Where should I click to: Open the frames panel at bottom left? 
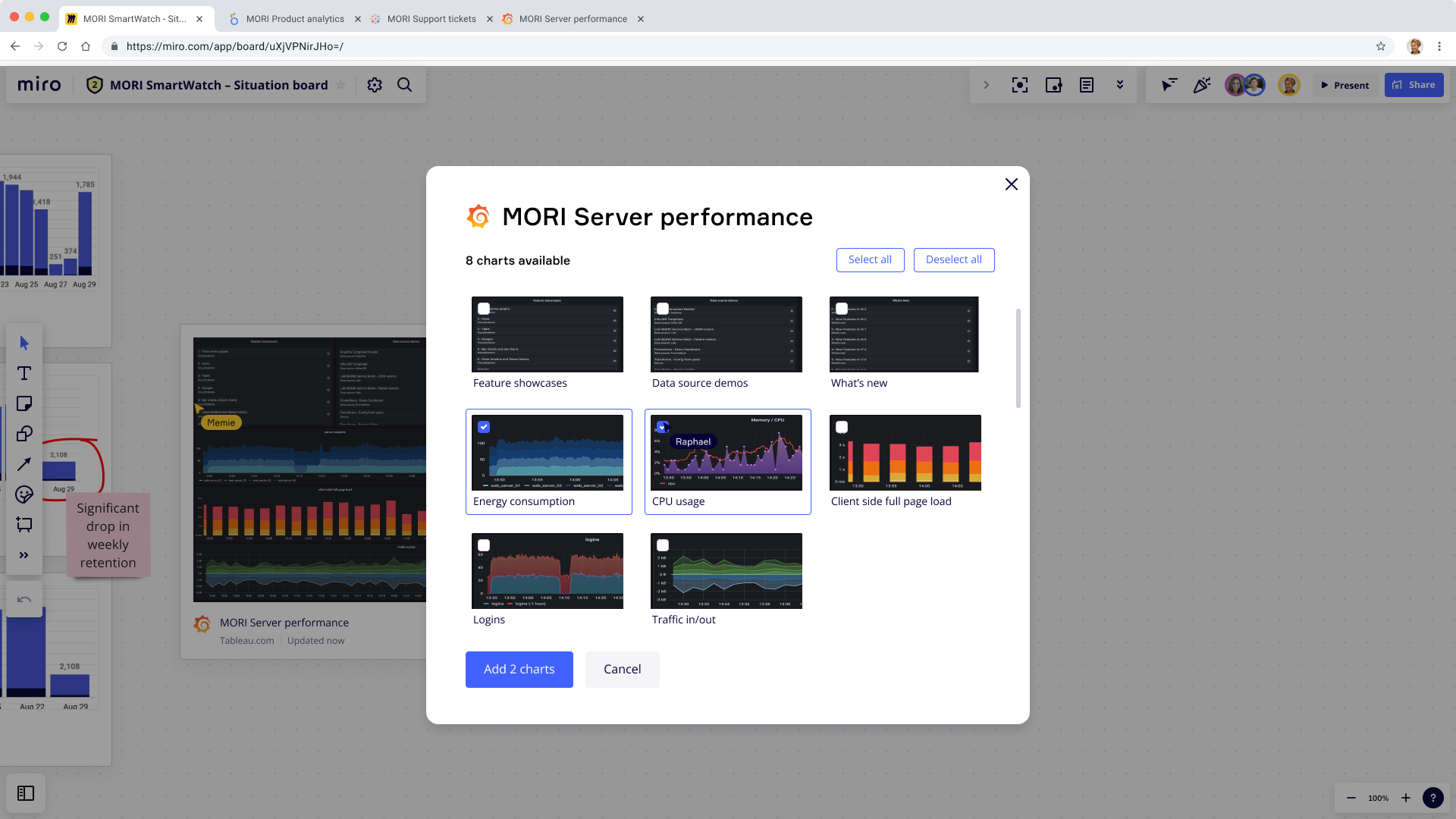[26, 793]
